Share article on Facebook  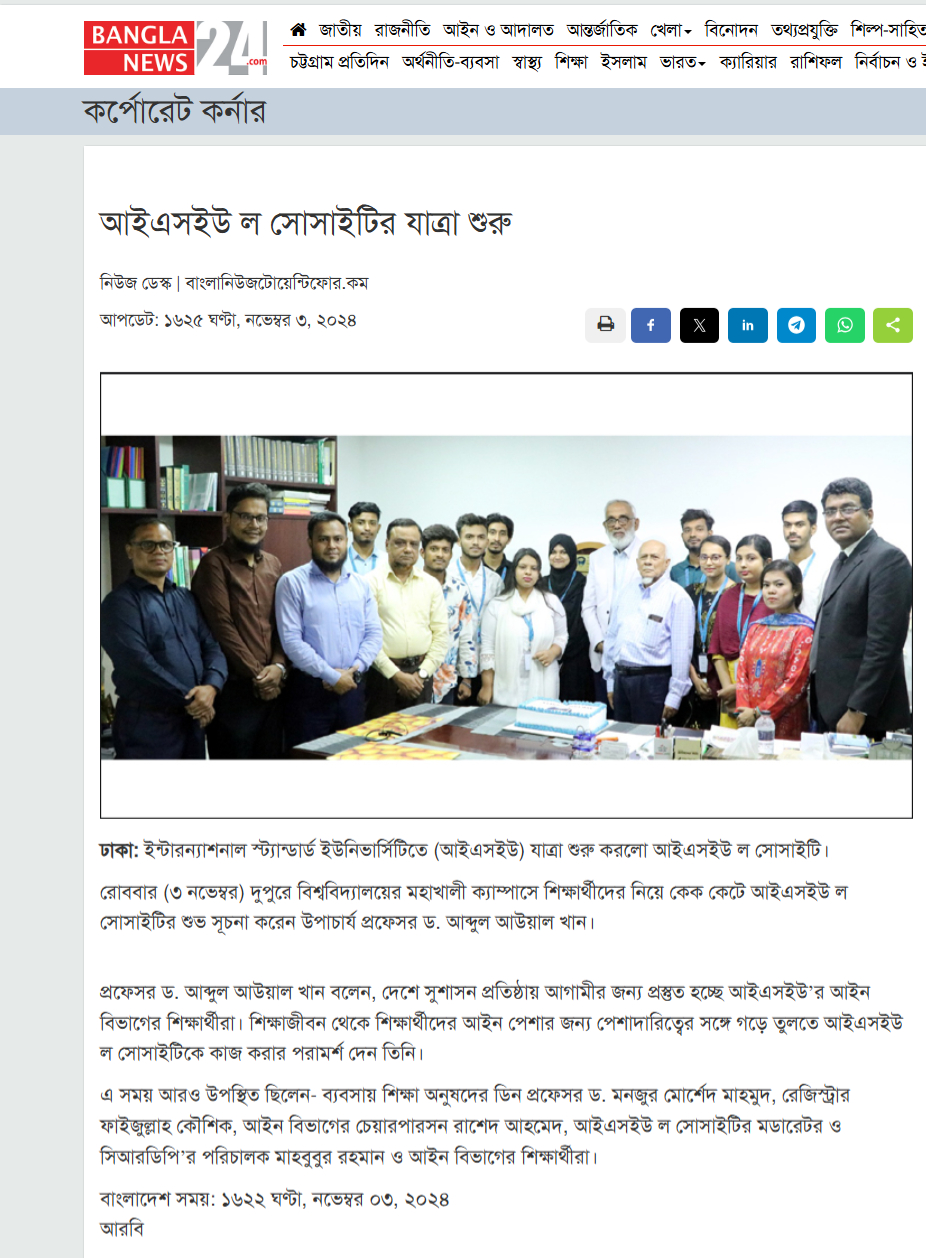tap(651, 325)
